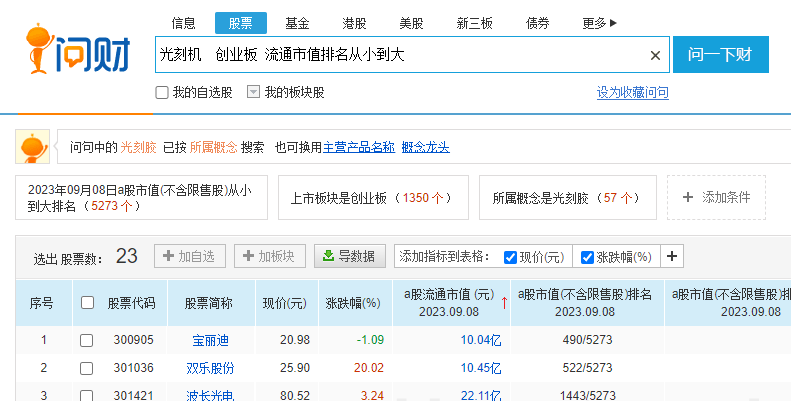This screenshot has height=401, width=791.
Task: Switch to the 美股 tab
Action: tap(411, 23)
